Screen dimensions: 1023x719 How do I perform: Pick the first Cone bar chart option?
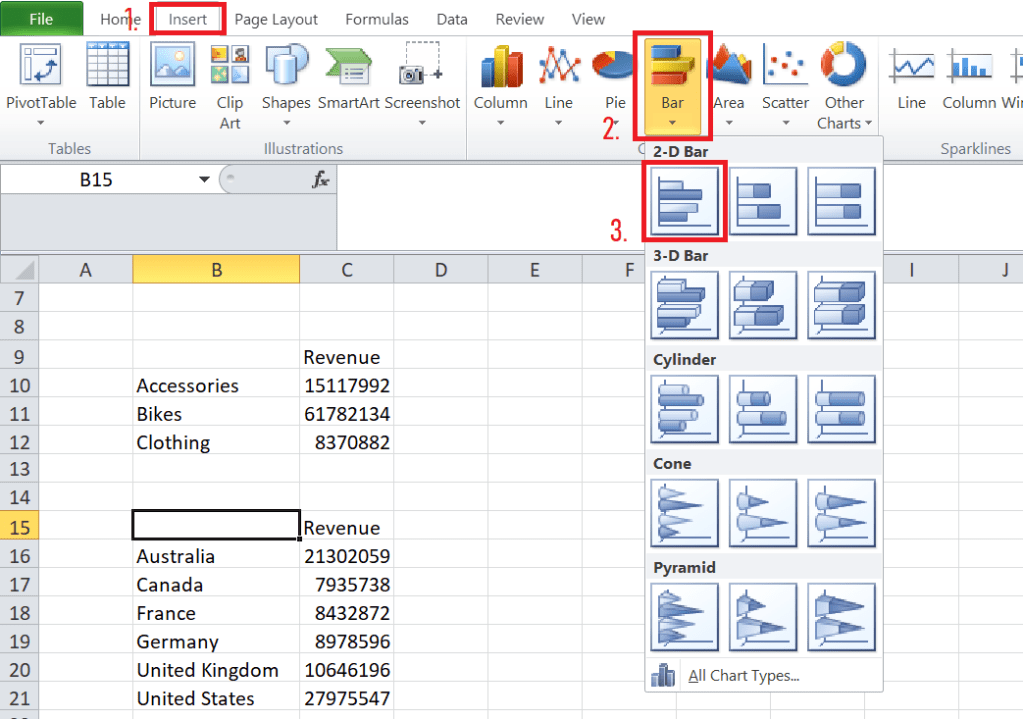[x=684, y=513]
